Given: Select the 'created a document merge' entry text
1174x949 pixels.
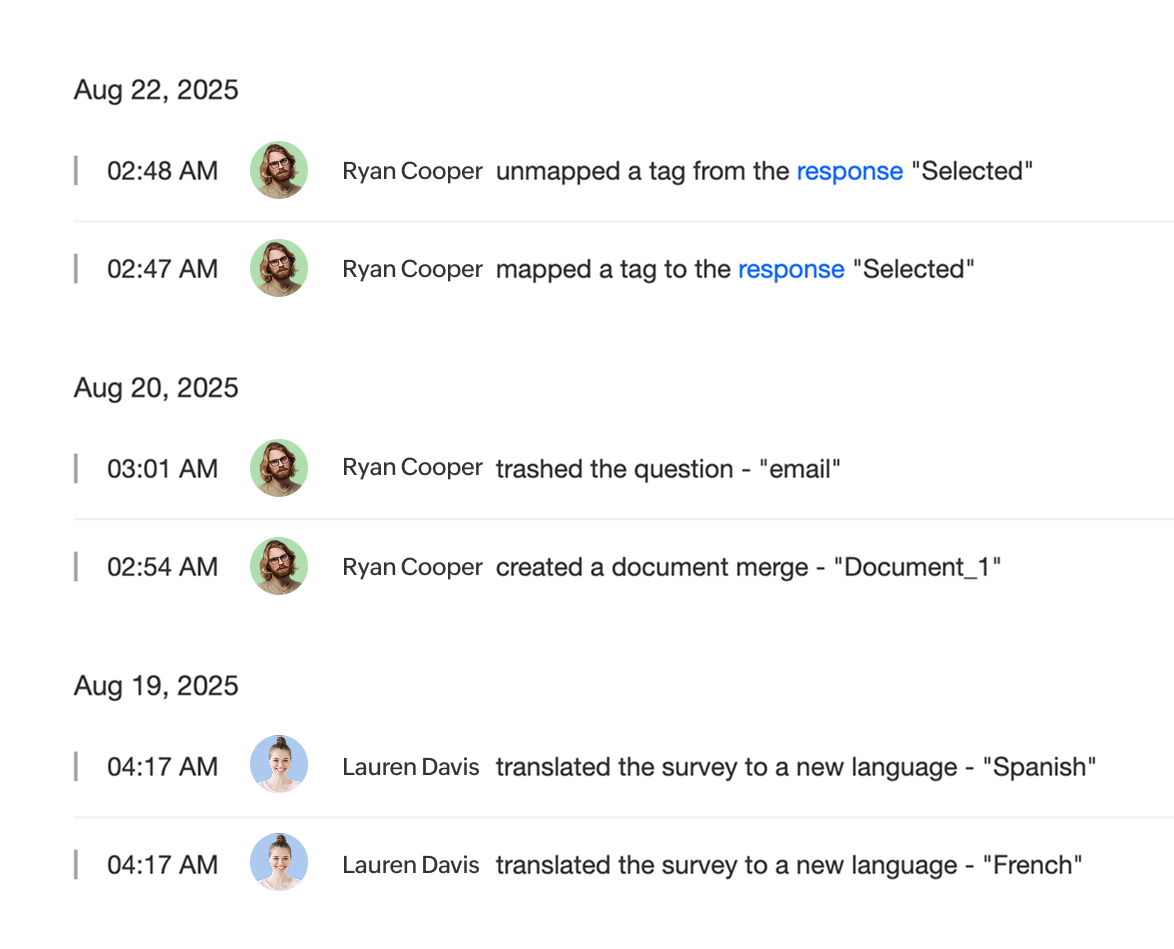Looking at the screenshot, I should [748, 567].
